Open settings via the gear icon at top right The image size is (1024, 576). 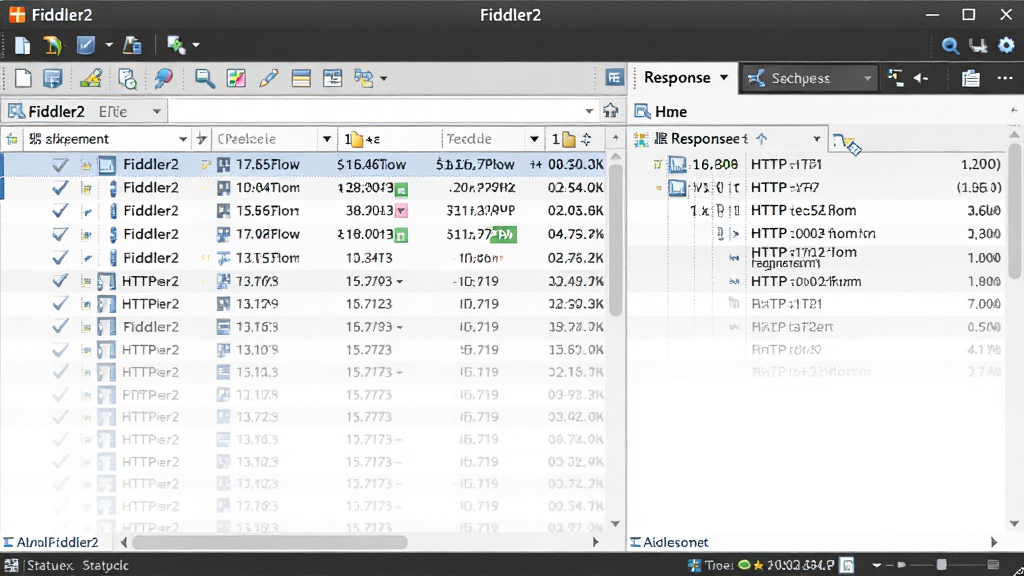[x=1006, y=45]
